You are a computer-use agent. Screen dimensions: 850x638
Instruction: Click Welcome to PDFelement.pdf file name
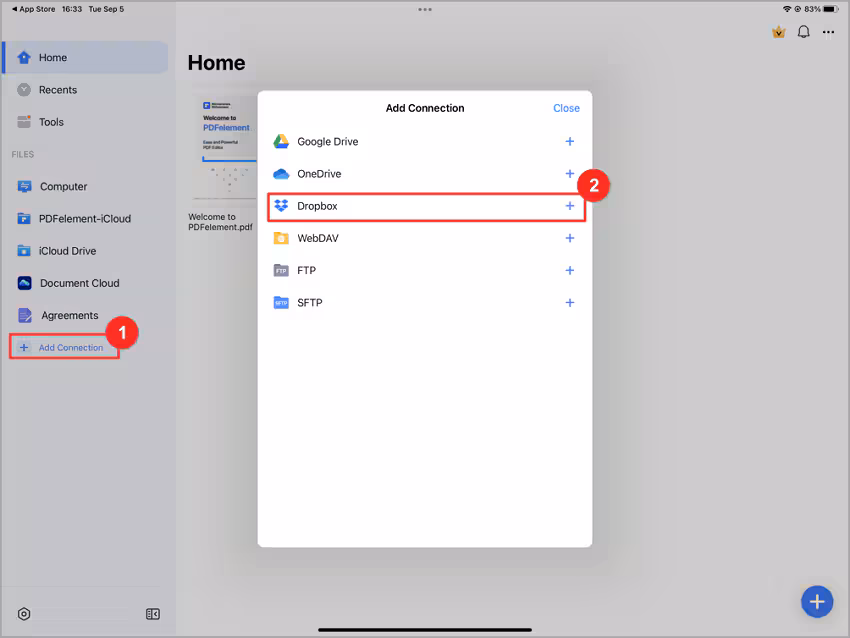[x=220, y=222]
